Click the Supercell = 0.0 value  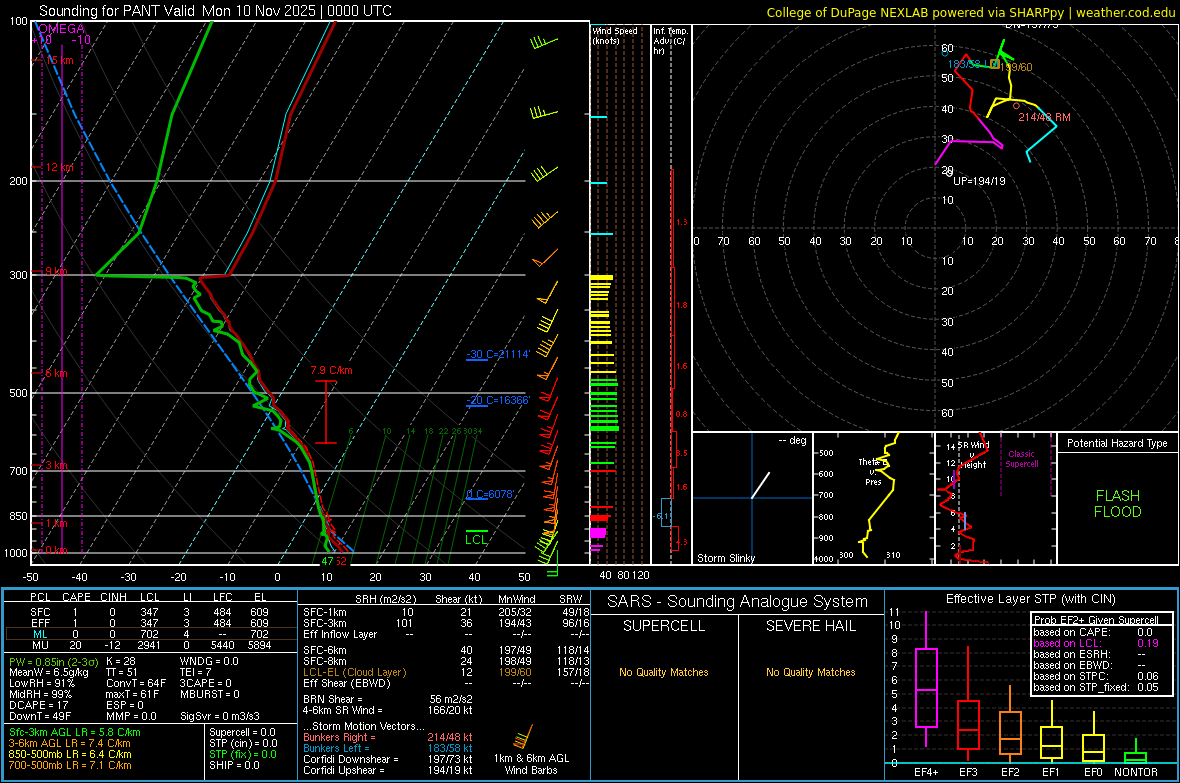pyautogui.click(x=242, y=733)
